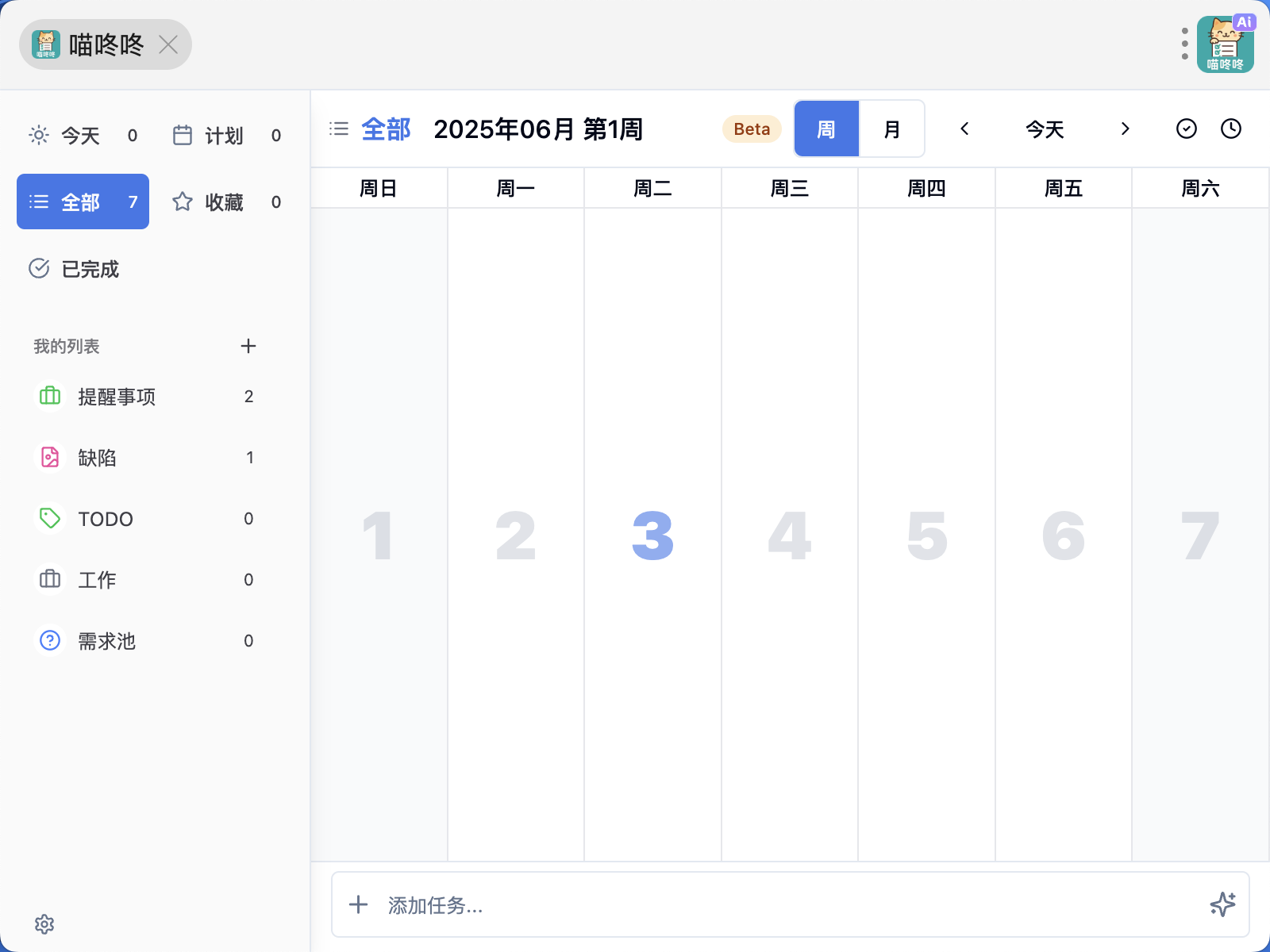The height and width of the screenshot is (952, 1270).
Task: Toggle completed tasks with circle-check icon
Action: tap(1187, 129)
